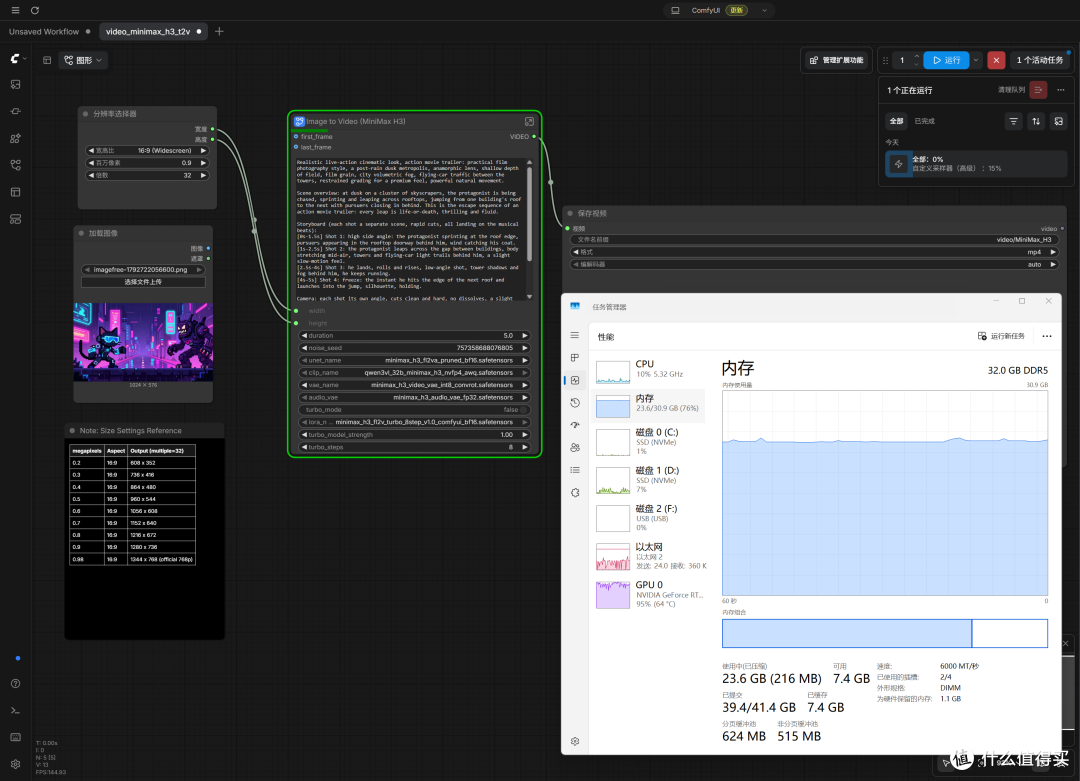Screen dimensions: 1080x781
Task: Open ComfyUI settings gear in sidebar
Action: (x=15, y=764)
